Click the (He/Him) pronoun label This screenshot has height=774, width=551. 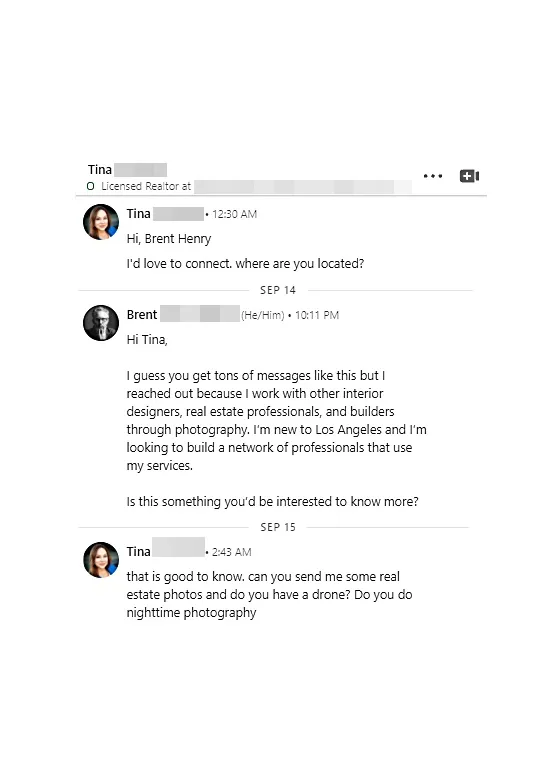(x=263, y=315)
